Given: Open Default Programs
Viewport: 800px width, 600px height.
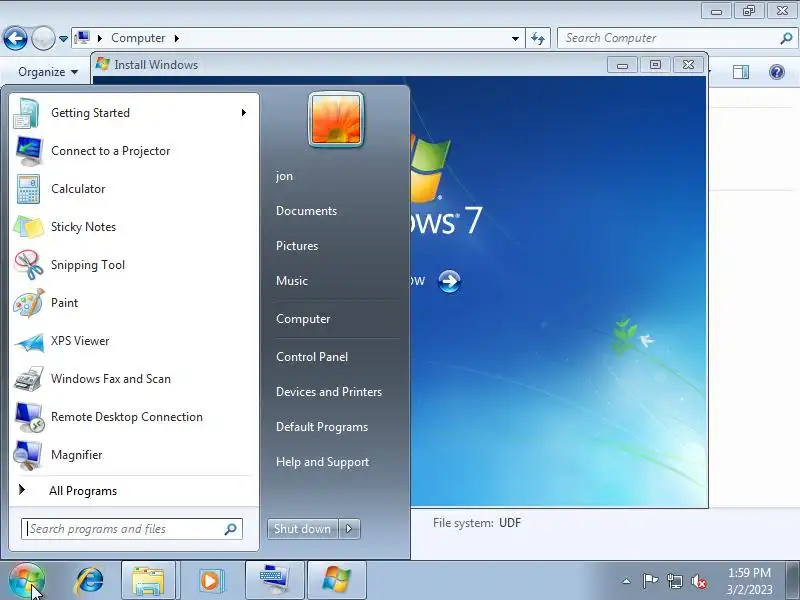Looking at the screenshot, I should point(322,427).
